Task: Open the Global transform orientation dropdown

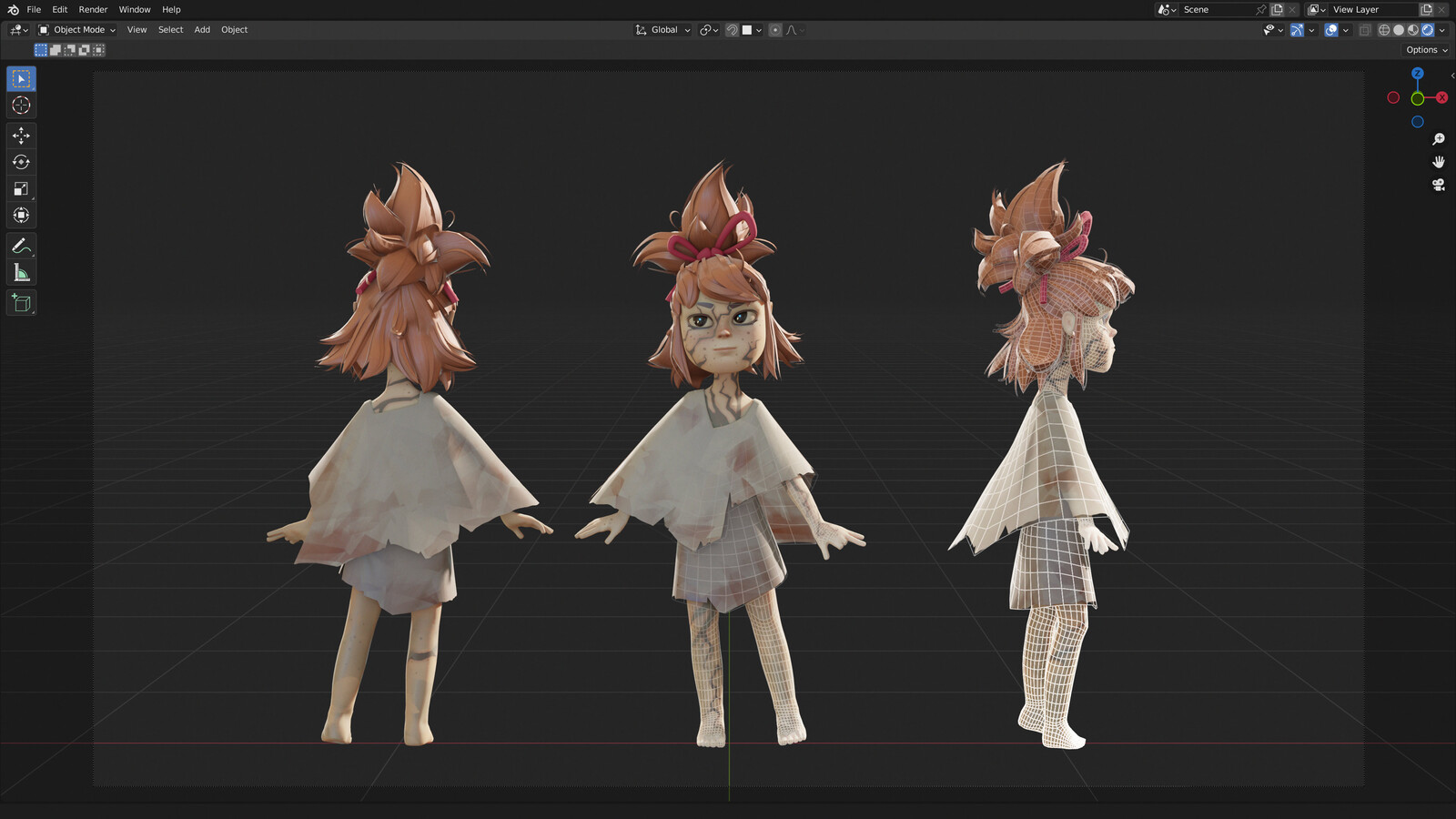Action: tap(662, 30)
